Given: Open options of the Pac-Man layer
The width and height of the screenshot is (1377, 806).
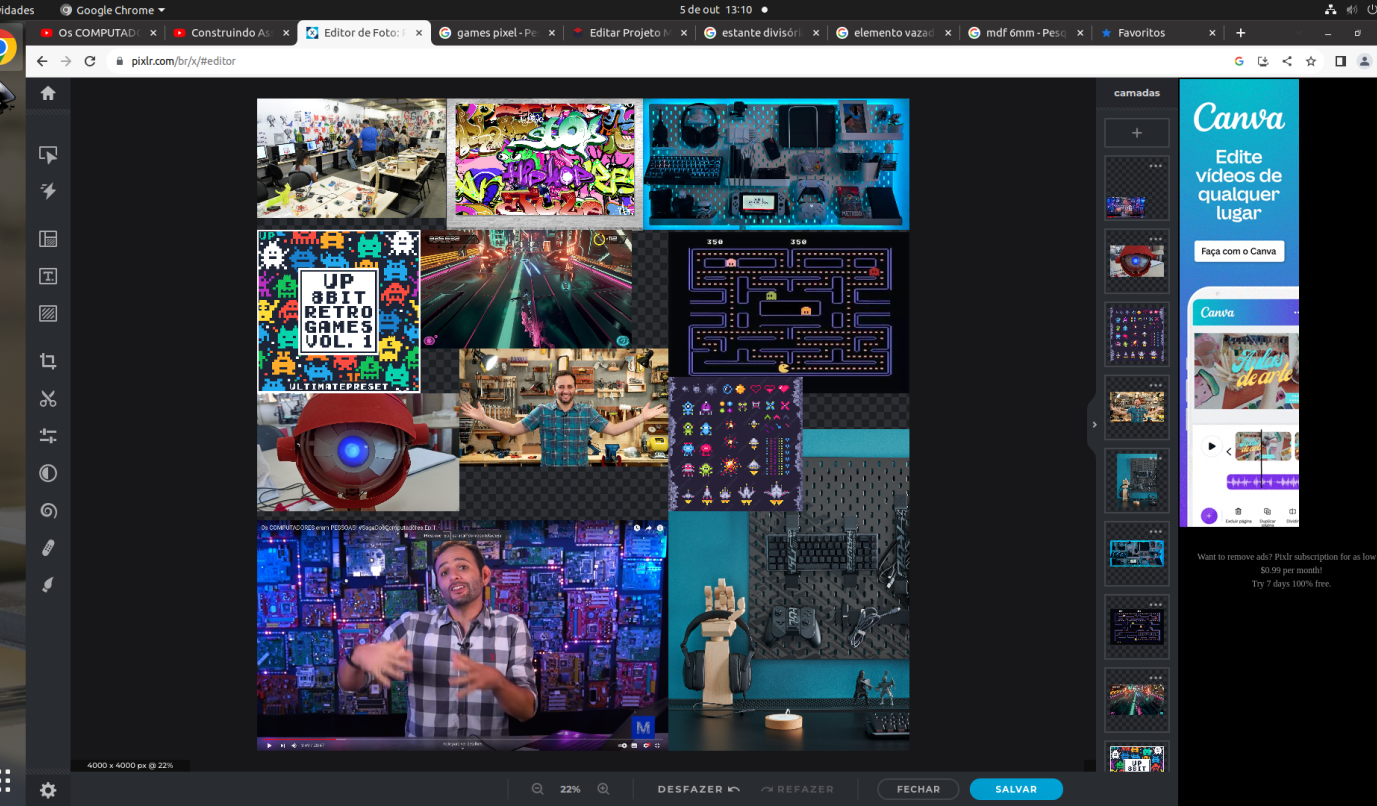Looking at the screenshot, I should [1155, 604].
